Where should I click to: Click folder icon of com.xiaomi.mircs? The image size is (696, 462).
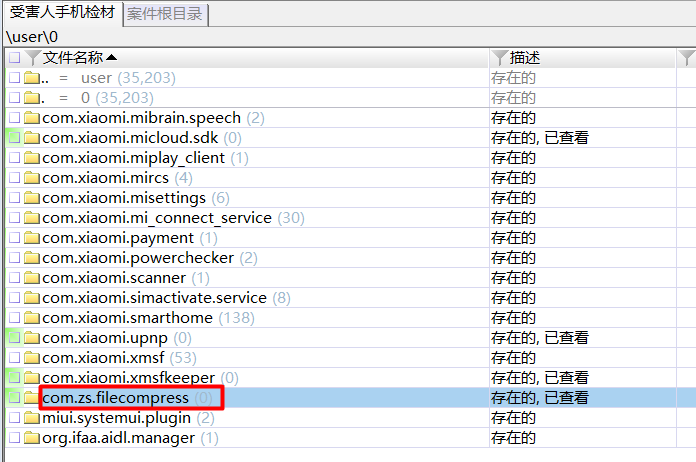32,178
